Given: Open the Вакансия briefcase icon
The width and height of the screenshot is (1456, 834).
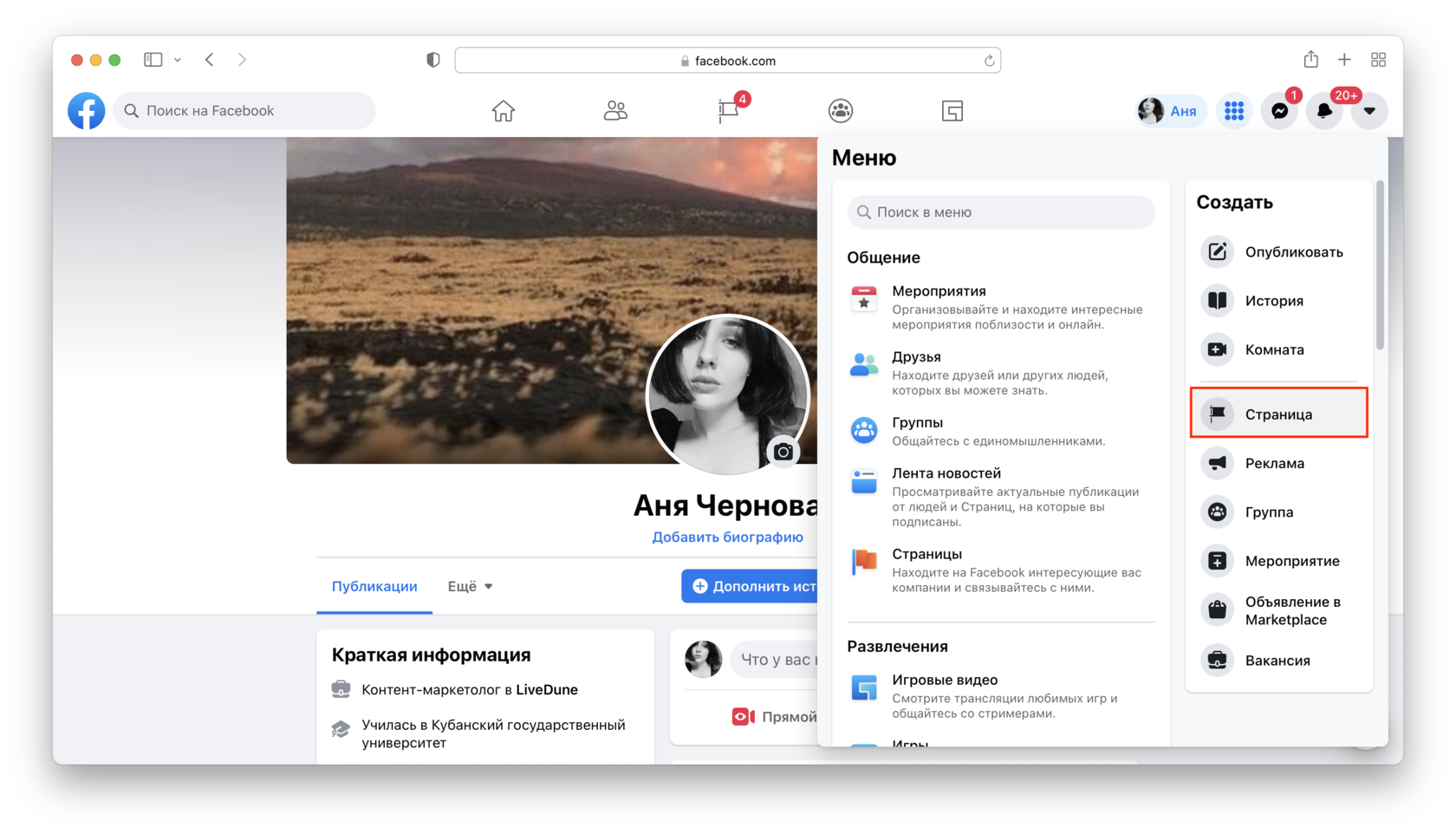Looking at the screenshot, I should [x=1217, y=660].
